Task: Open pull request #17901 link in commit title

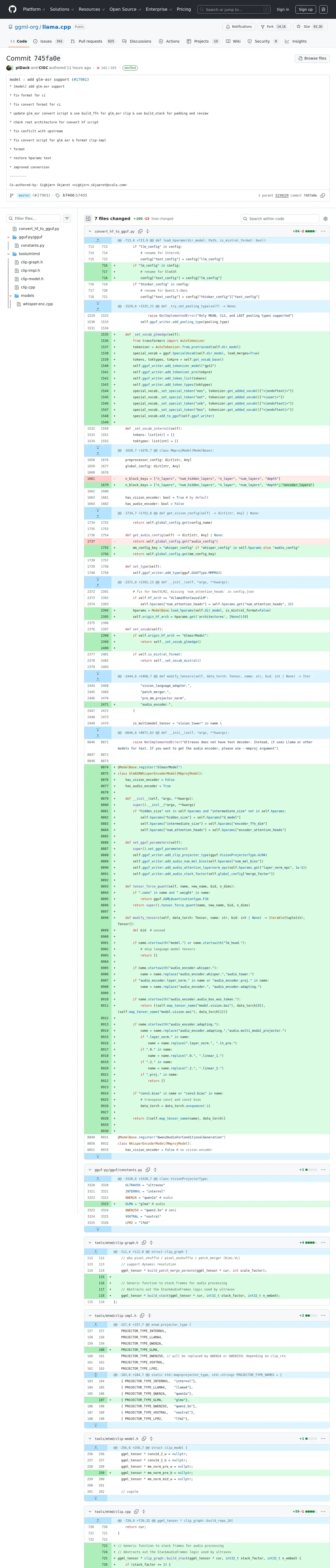Action: 81,79
